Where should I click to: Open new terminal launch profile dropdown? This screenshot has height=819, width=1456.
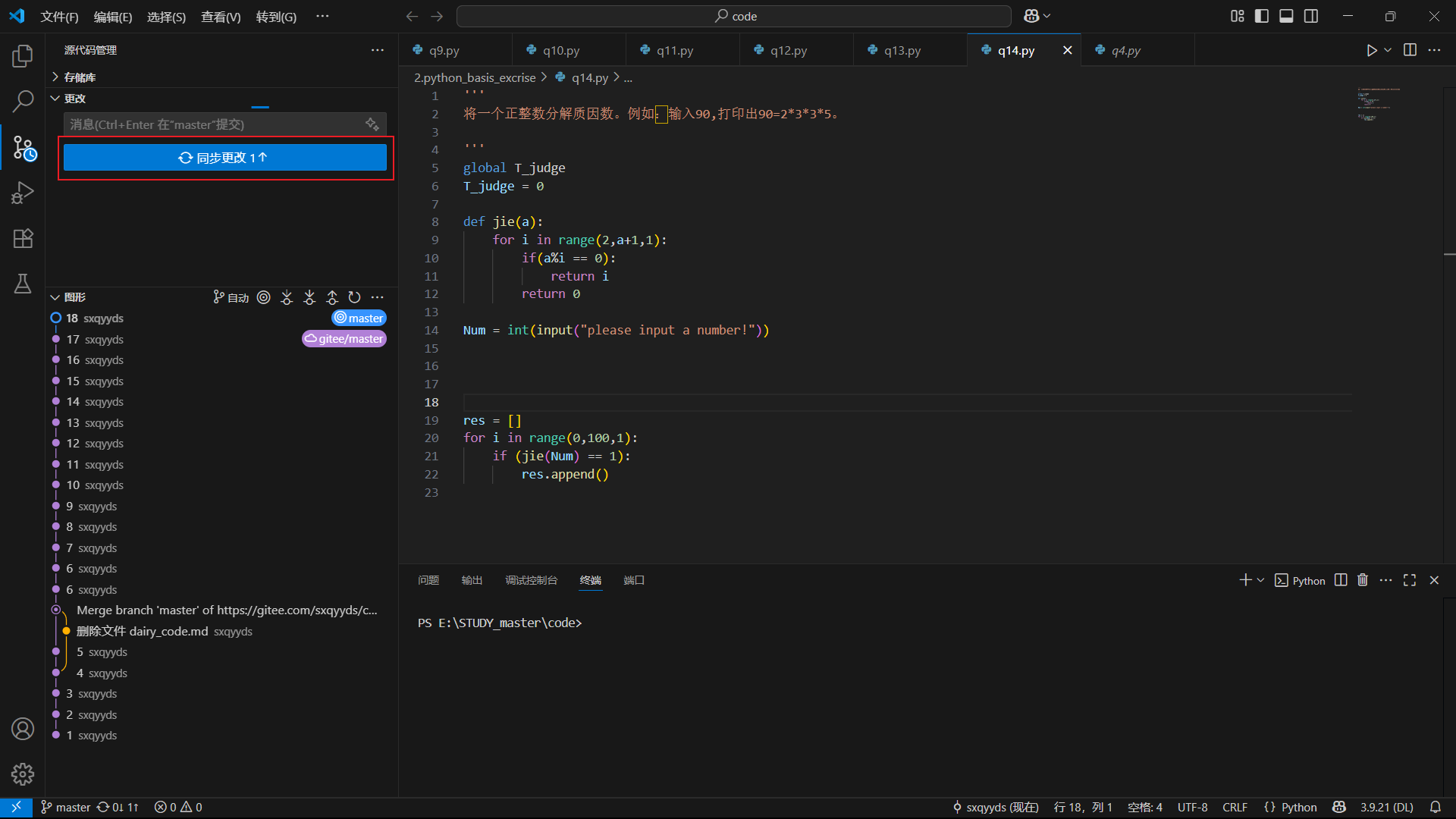tap(1260, 580)
